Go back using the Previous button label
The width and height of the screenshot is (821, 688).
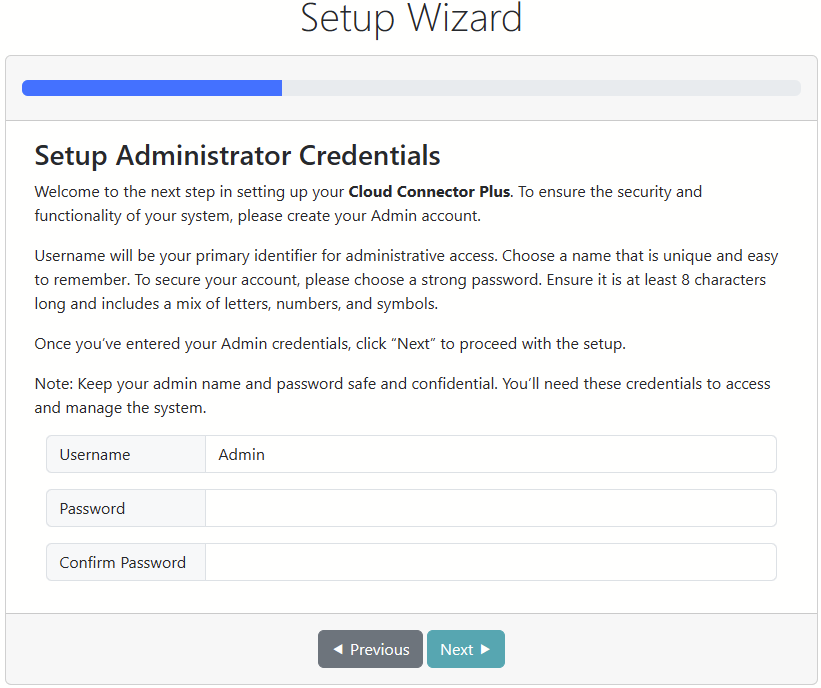[379, 650]
